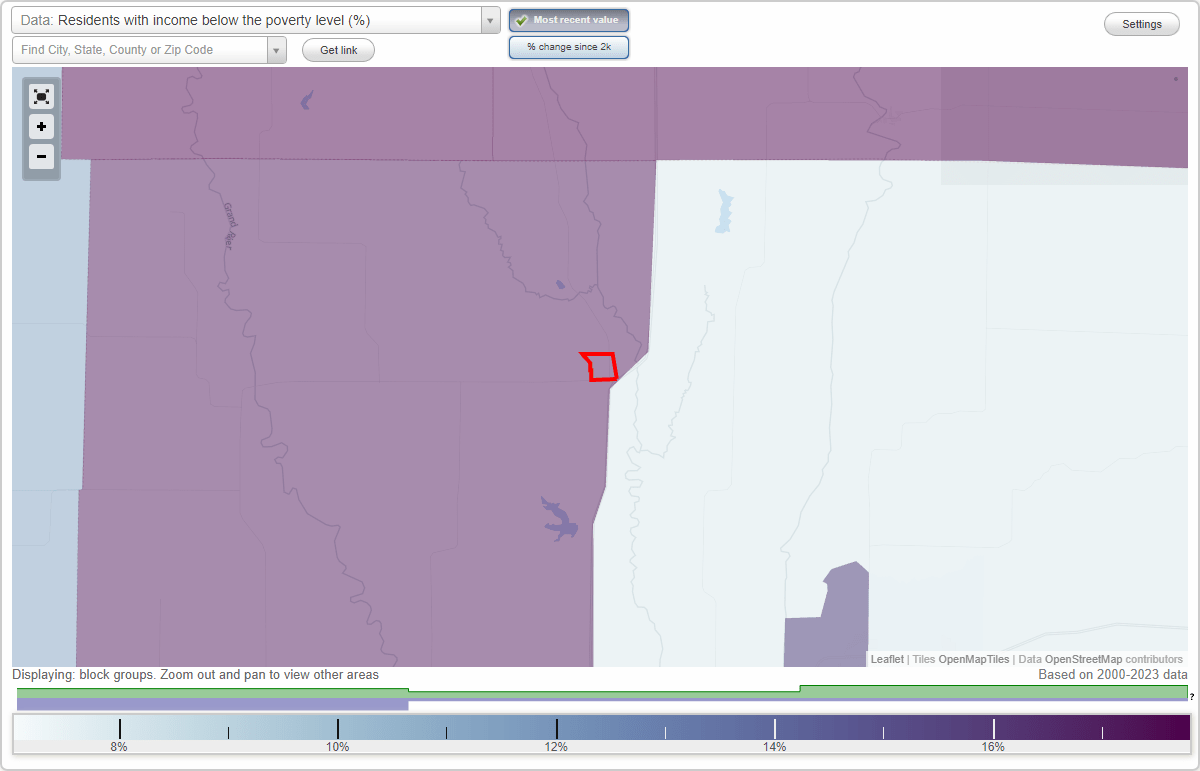This screenshot has width=1200, height=771.
Task: Open the Data selector dropdown
Action: [488, 19]
